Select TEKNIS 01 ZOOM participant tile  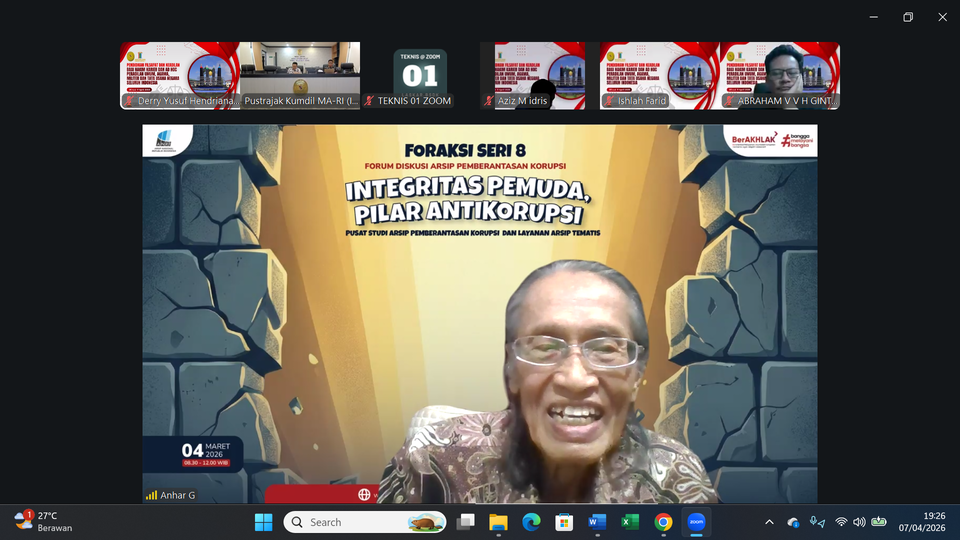420,75
